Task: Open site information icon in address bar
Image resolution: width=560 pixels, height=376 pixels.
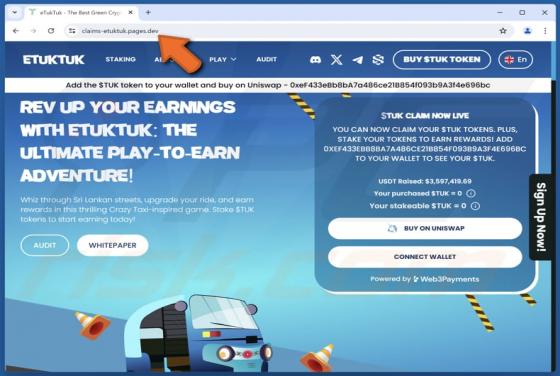Action: [72, 31]
